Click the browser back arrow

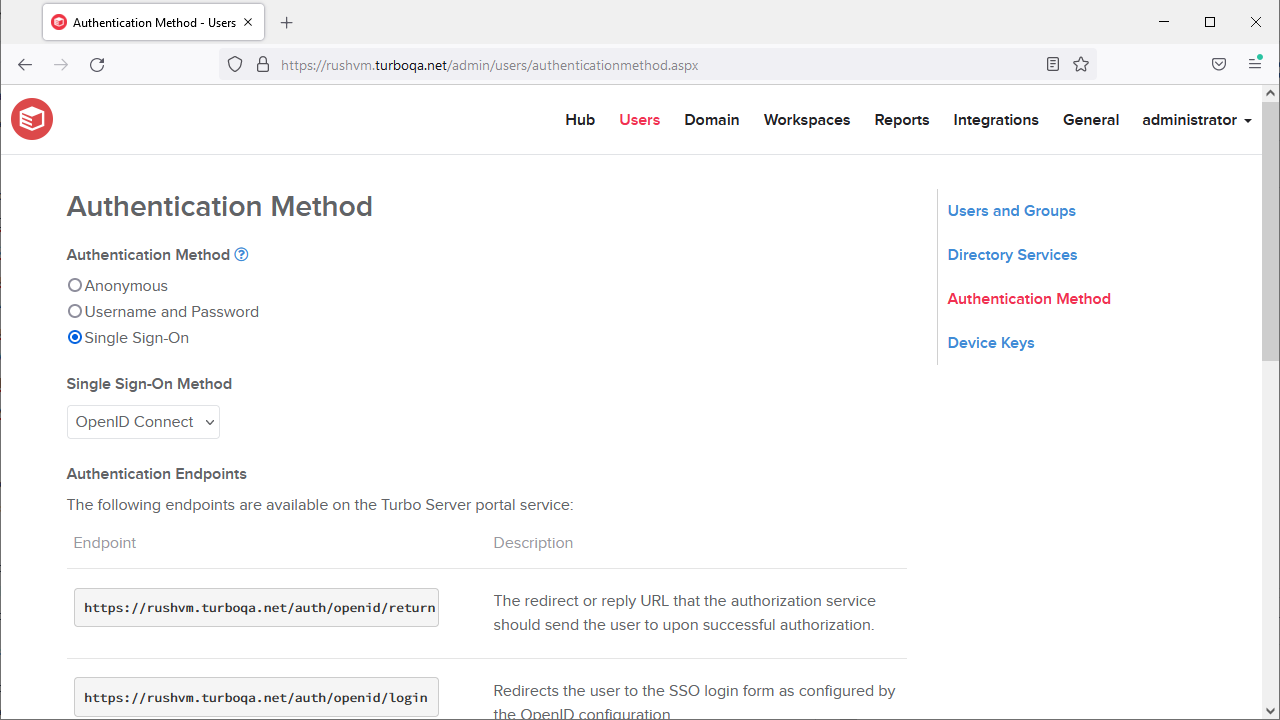[24, 64]
